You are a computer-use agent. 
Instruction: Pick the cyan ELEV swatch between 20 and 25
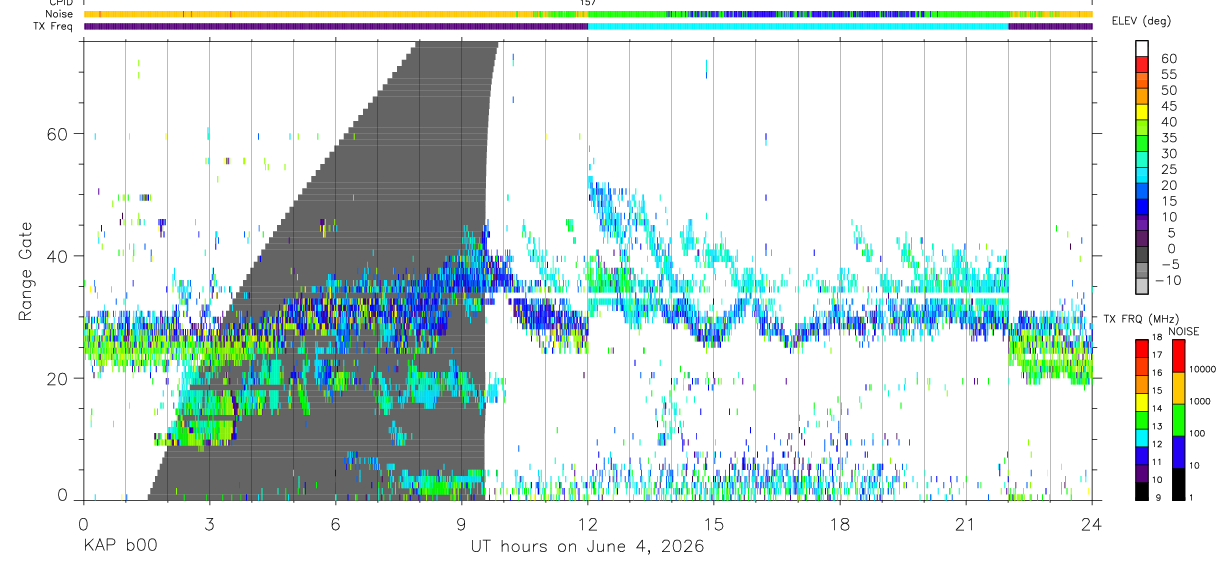[x=1143, y=176]
